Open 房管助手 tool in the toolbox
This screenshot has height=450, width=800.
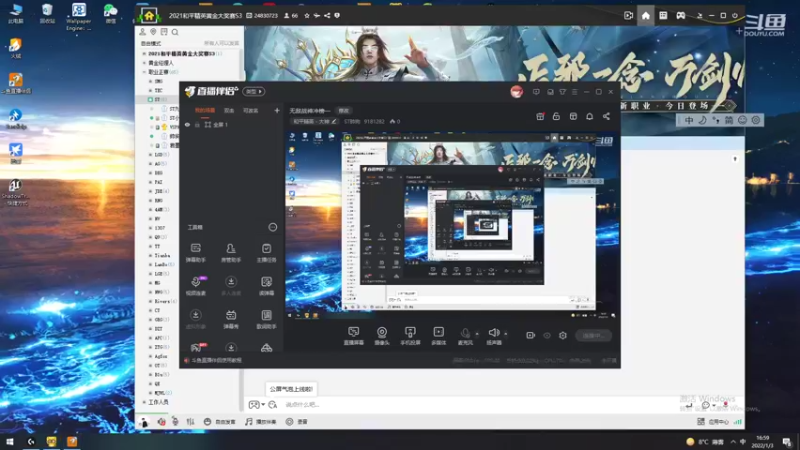pos(231,253)
